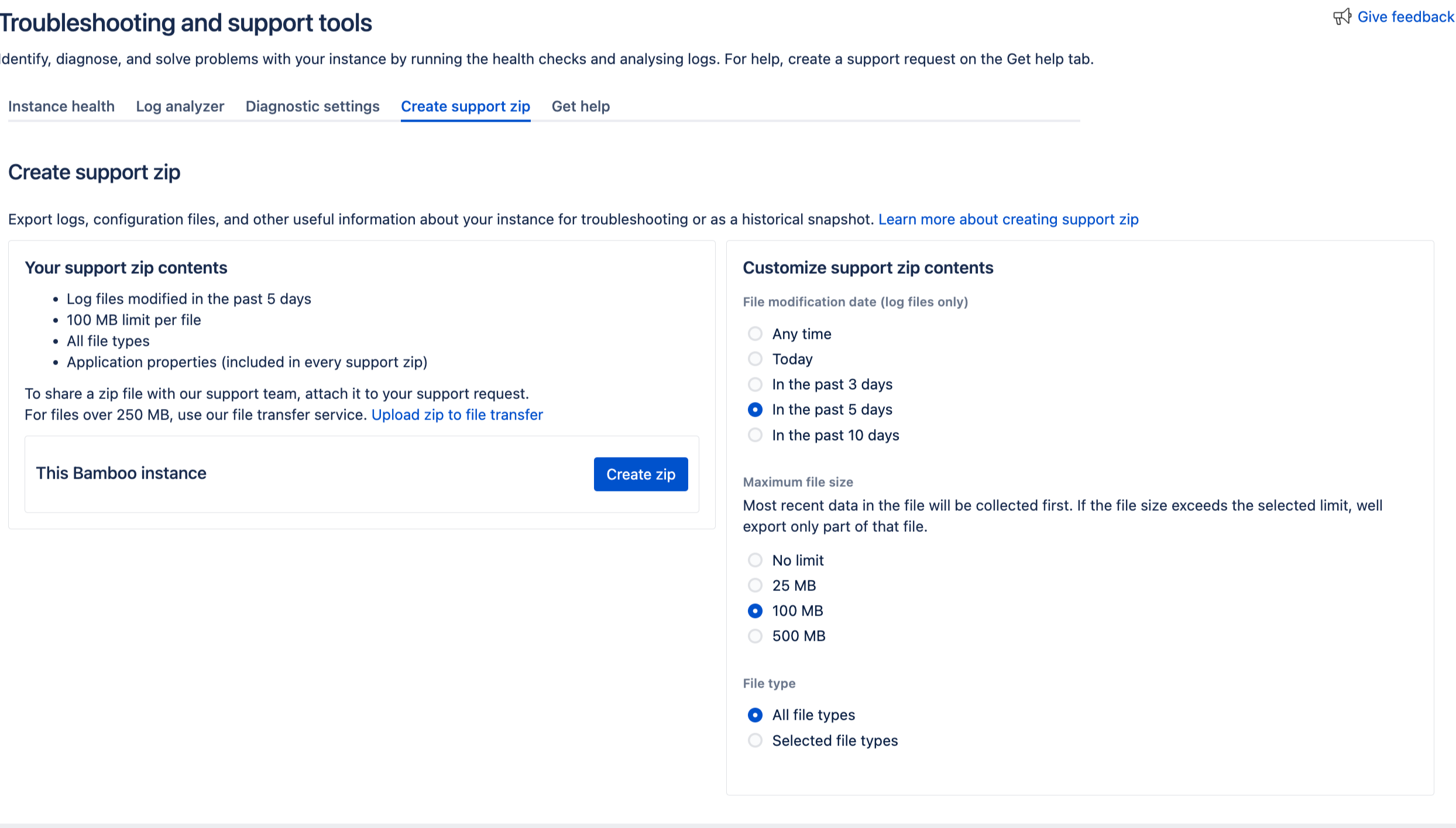Click the All file types radio button

click(755, 715)
